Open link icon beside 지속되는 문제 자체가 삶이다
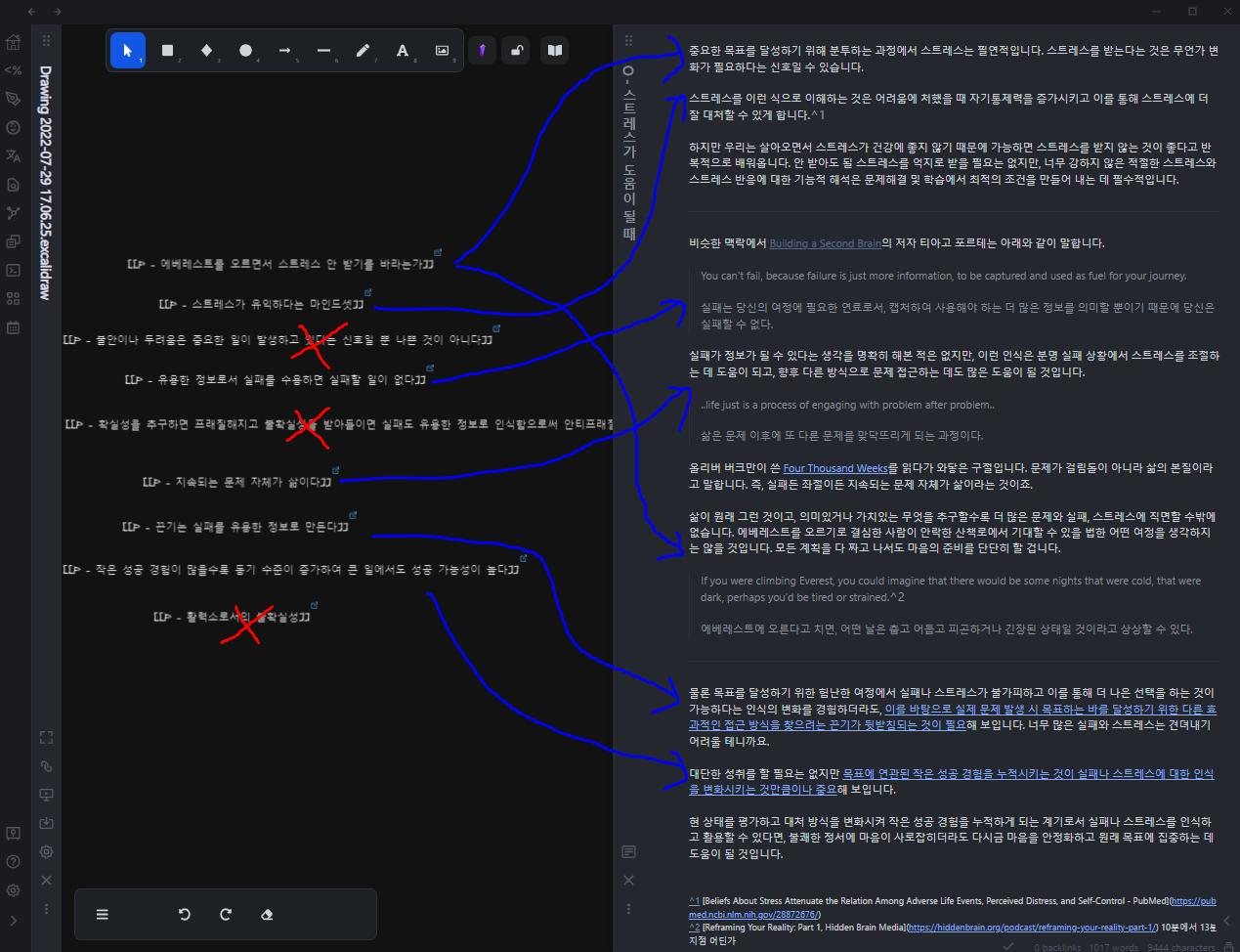 pos(335,470)
